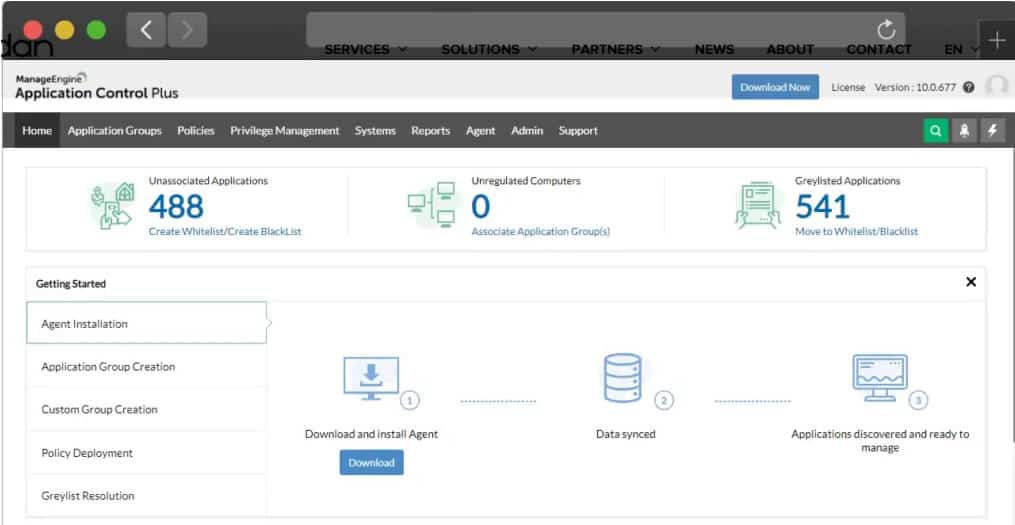Click the help question mark icon
The height and width of the screenshot is (525, 1015).
click(x=968, y=87)
